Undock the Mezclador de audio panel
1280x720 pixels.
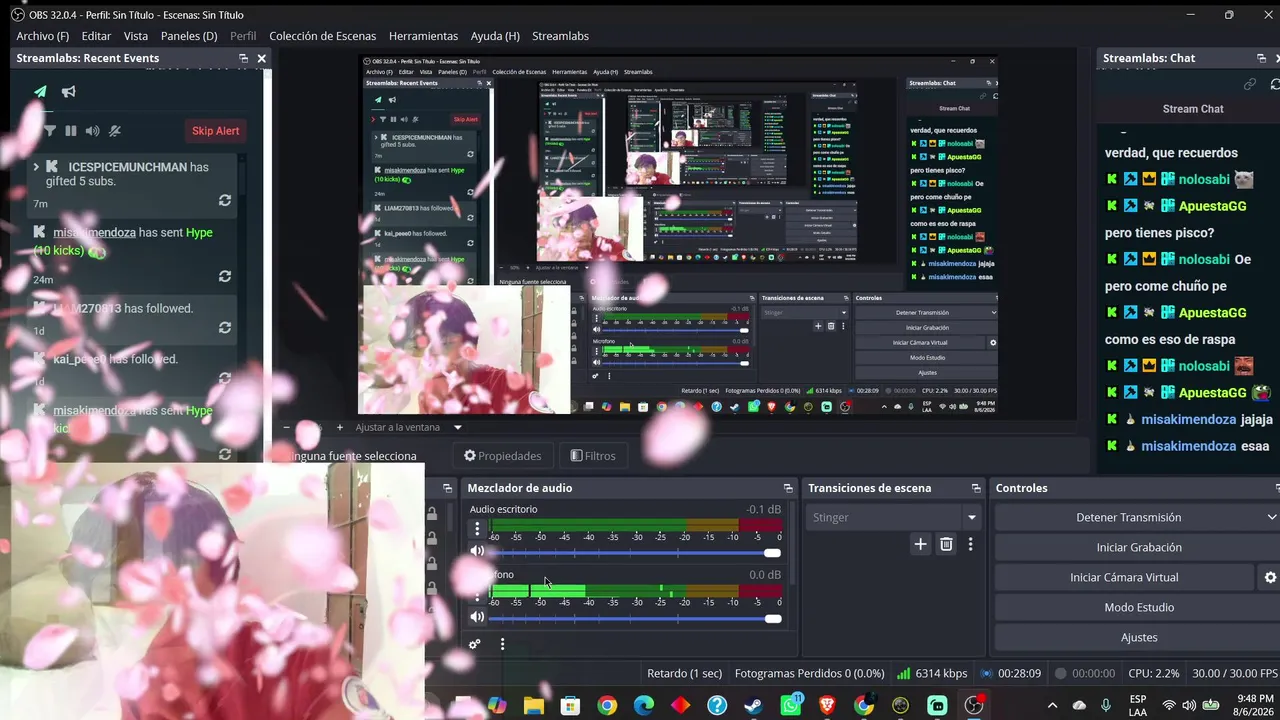(x=788, y=488)
